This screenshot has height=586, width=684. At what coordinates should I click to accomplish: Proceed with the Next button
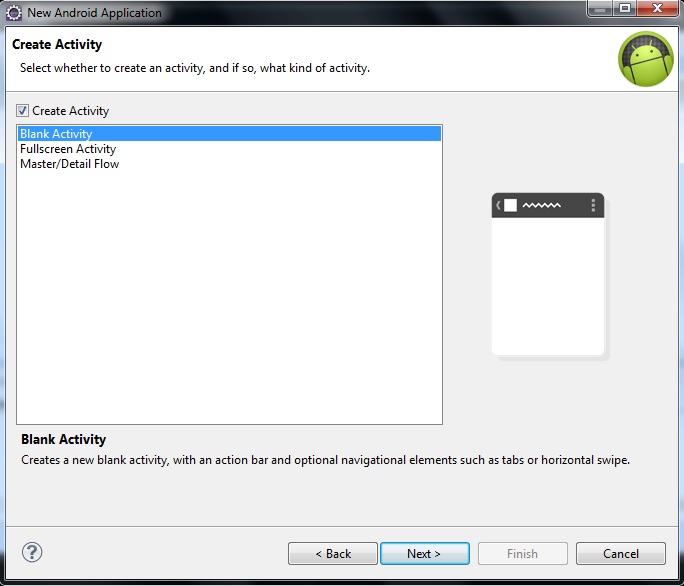point(425,554)
